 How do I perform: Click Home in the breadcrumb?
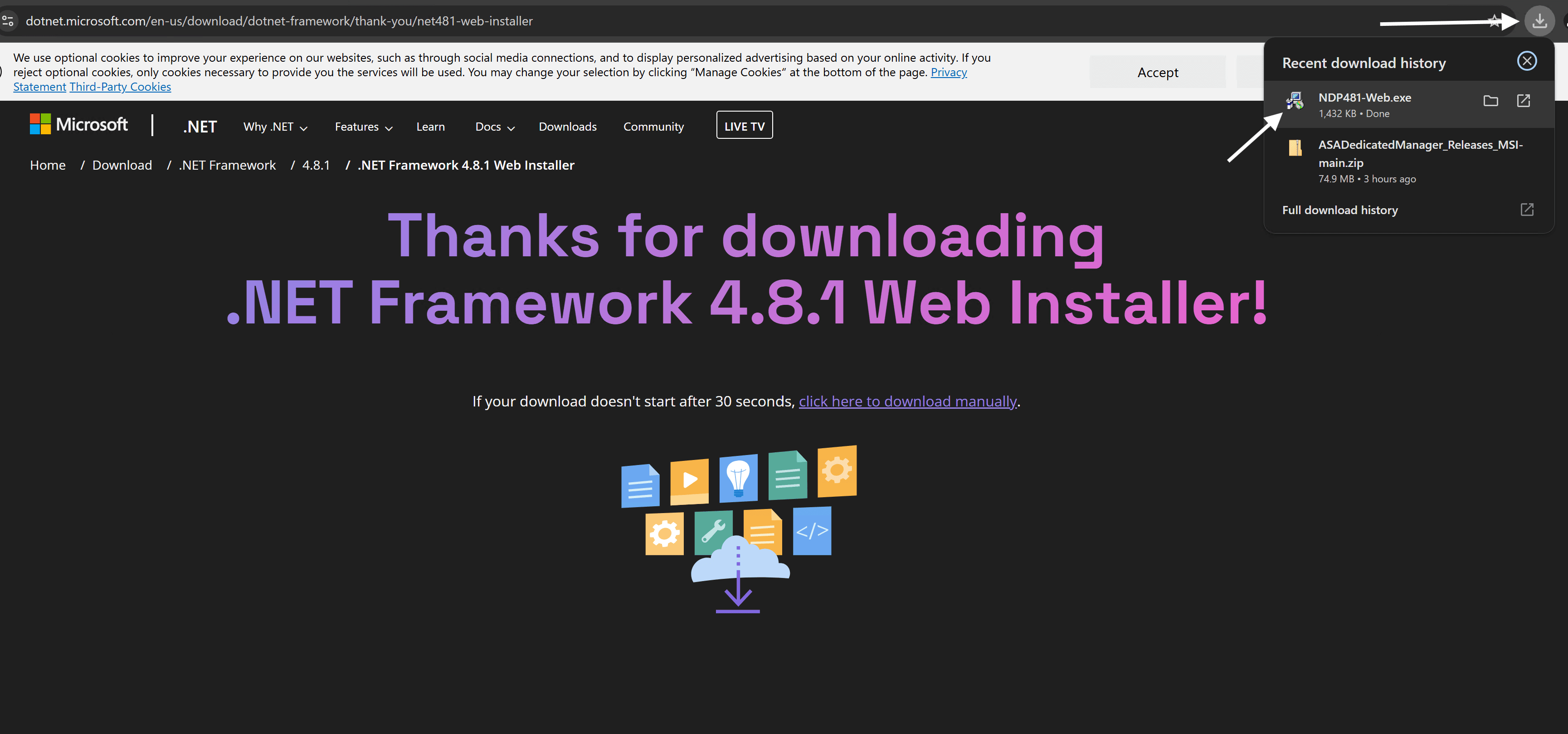[x=48, y=166]
